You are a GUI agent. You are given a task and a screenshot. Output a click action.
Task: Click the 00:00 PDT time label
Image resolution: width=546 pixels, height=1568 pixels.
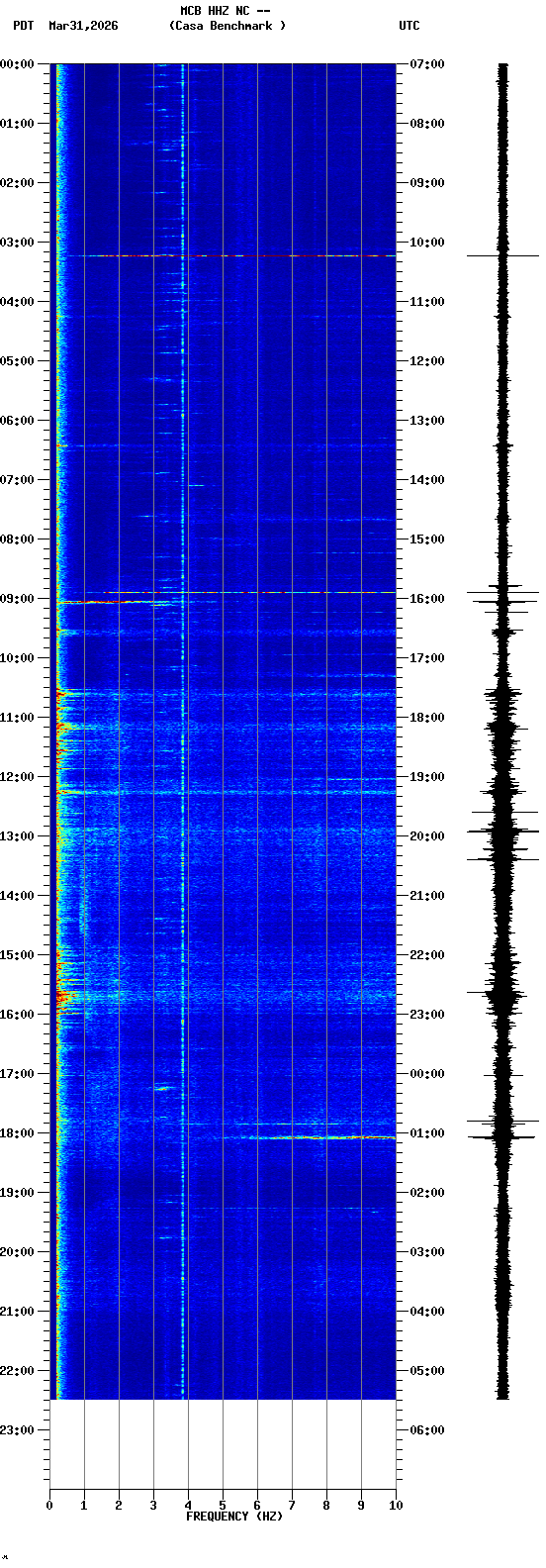18,64
